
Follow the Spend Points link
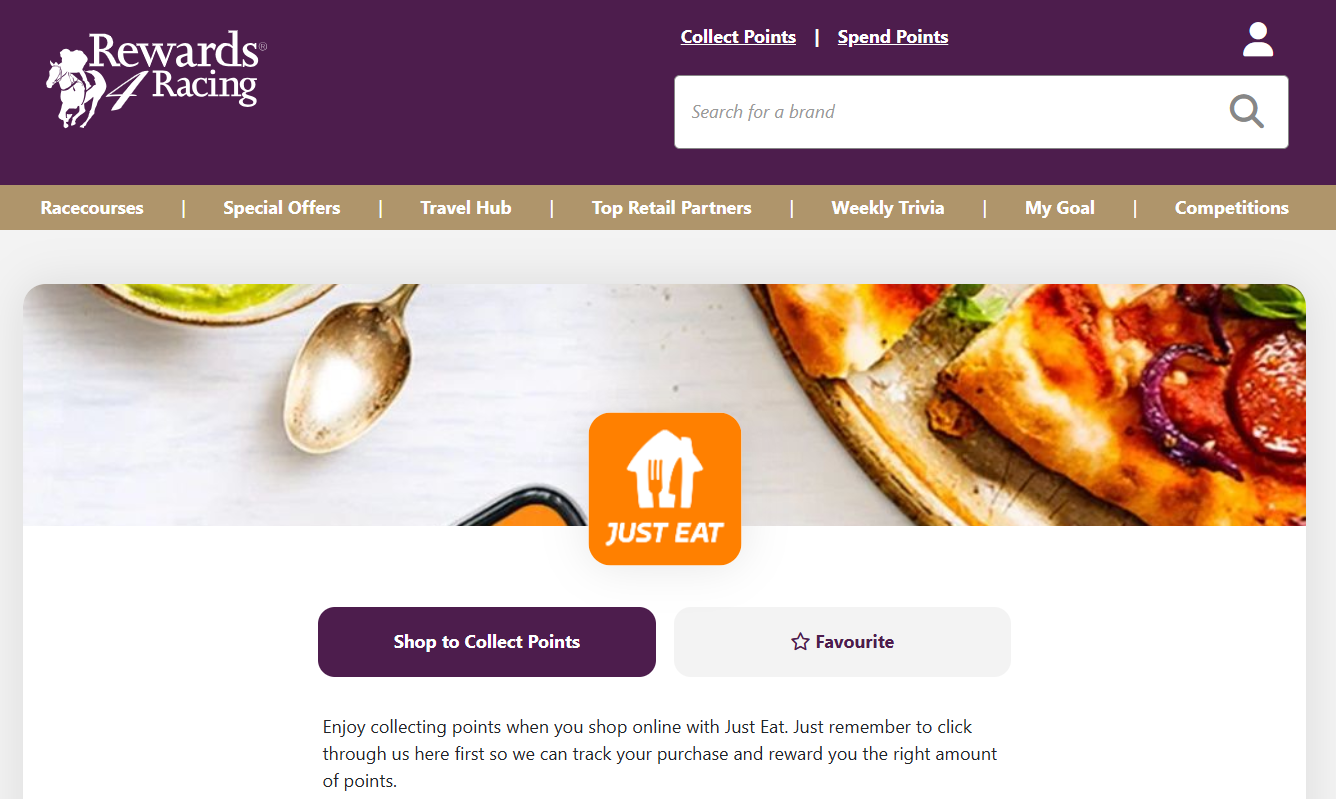coord(893,37)
